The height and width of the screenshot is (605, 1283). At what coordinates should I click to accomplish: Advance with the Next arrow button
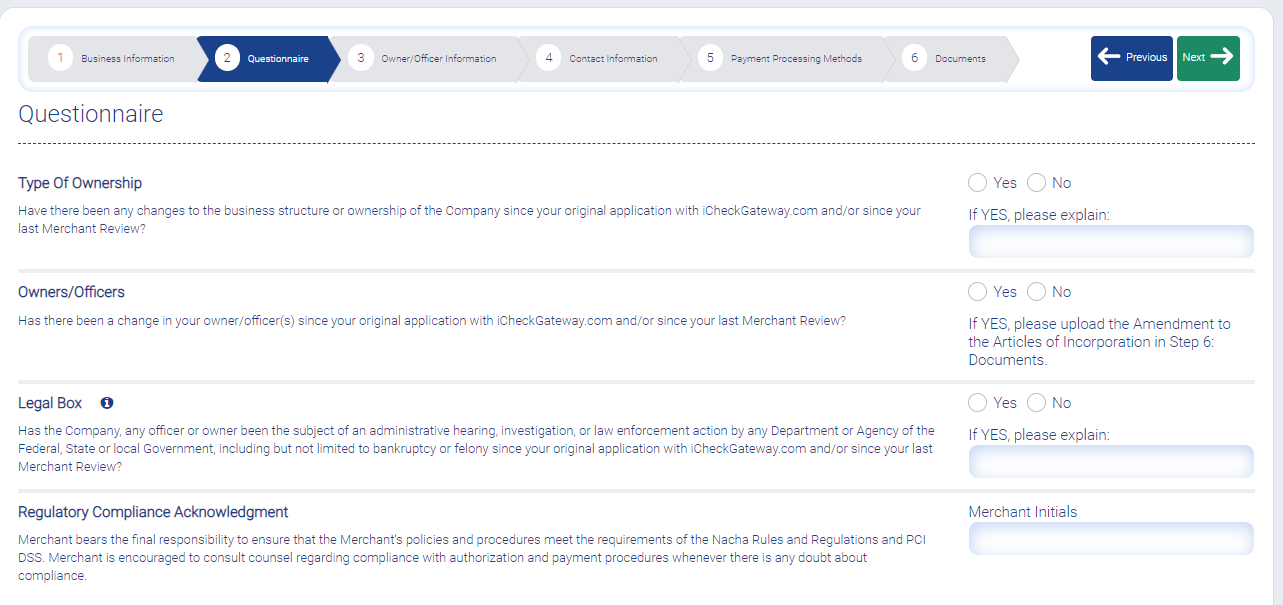click(x=1208, y=58)
